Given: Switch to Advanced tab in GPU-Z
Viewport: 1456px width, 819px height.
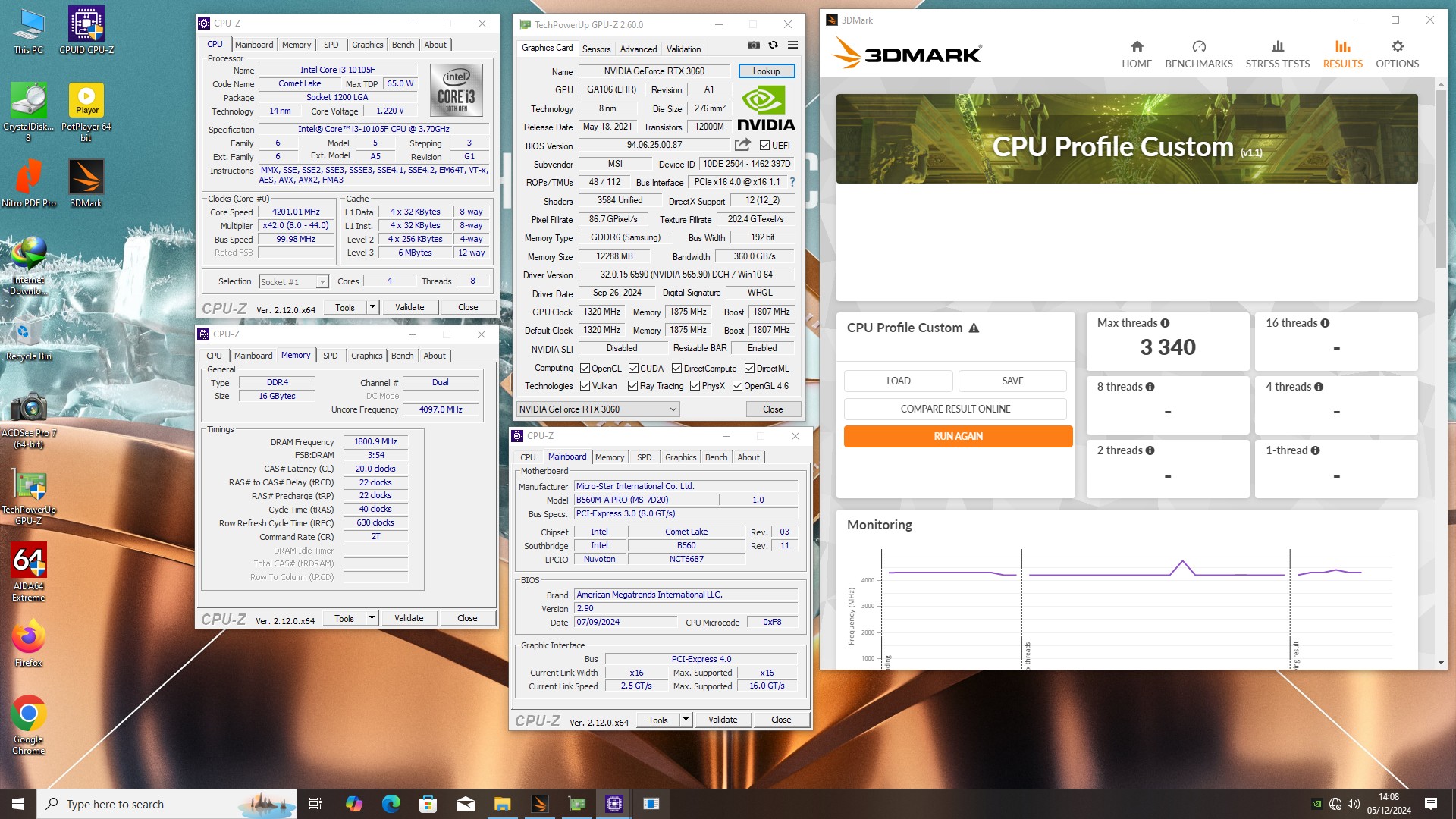Looking at the screenshot, I should click(x=639, y=49).
